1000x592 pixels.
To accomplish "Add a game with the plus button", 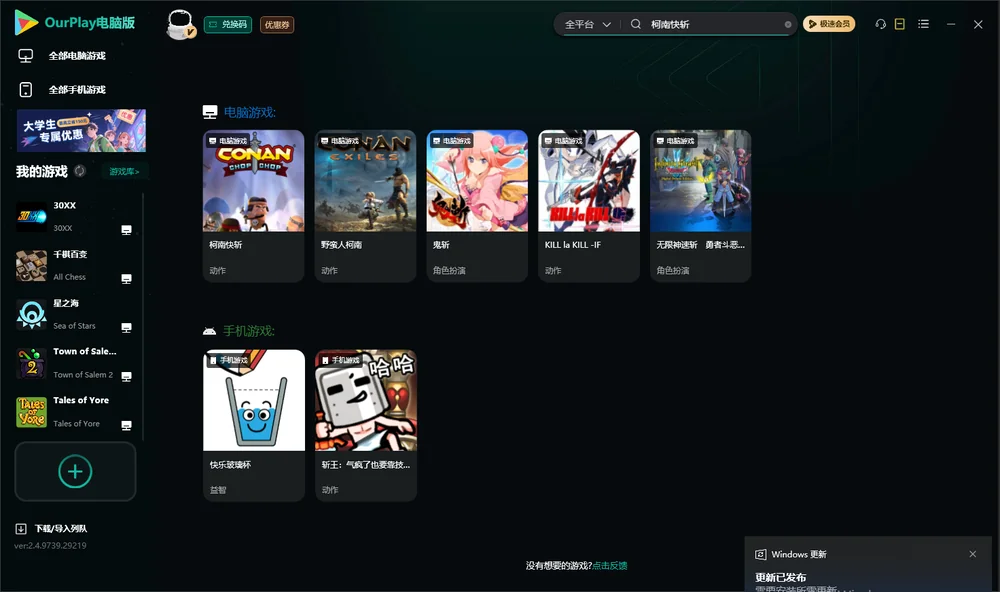I will pos(75,471).
